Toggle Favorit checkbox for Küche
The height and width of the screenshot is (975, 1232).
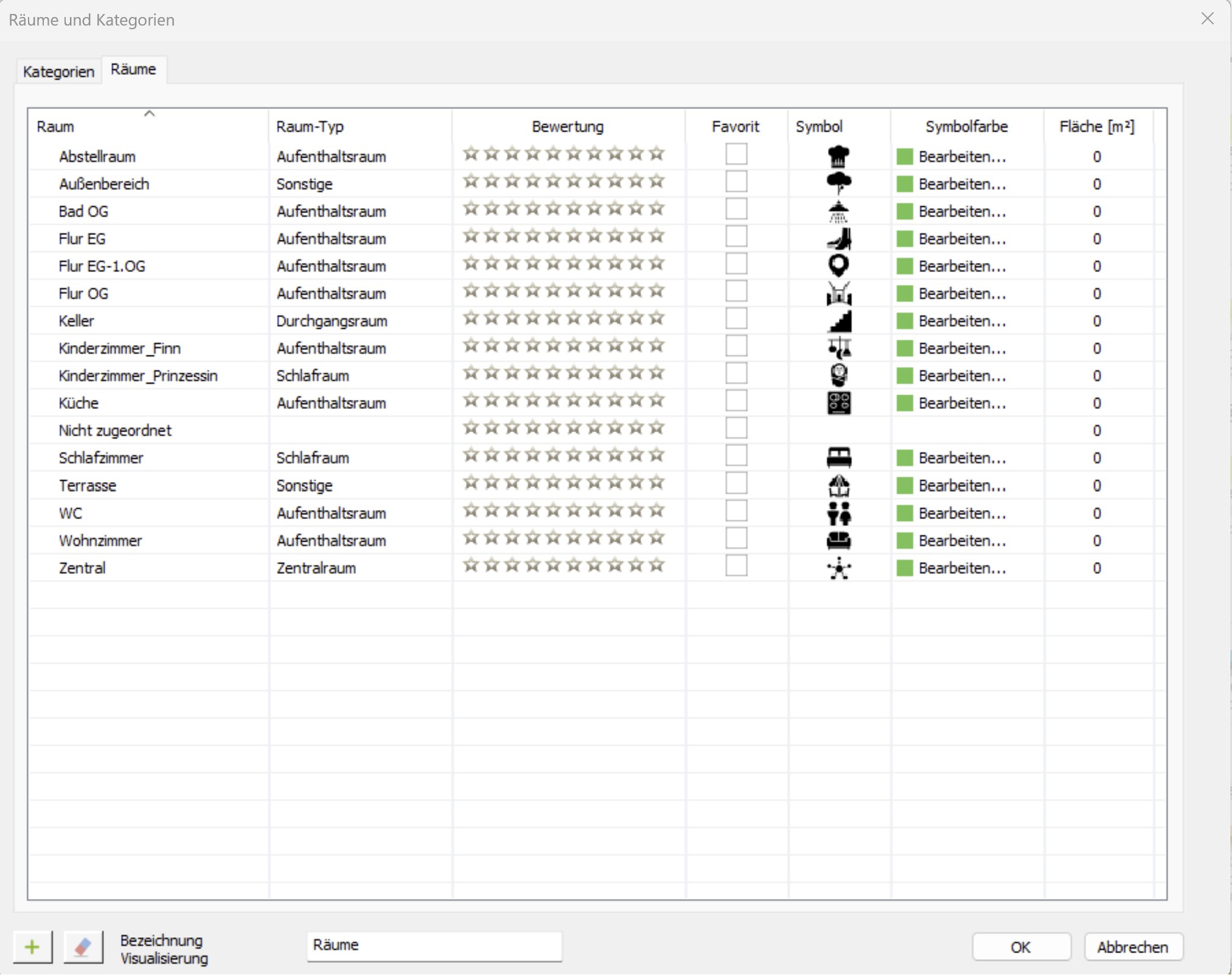point(736,401)
